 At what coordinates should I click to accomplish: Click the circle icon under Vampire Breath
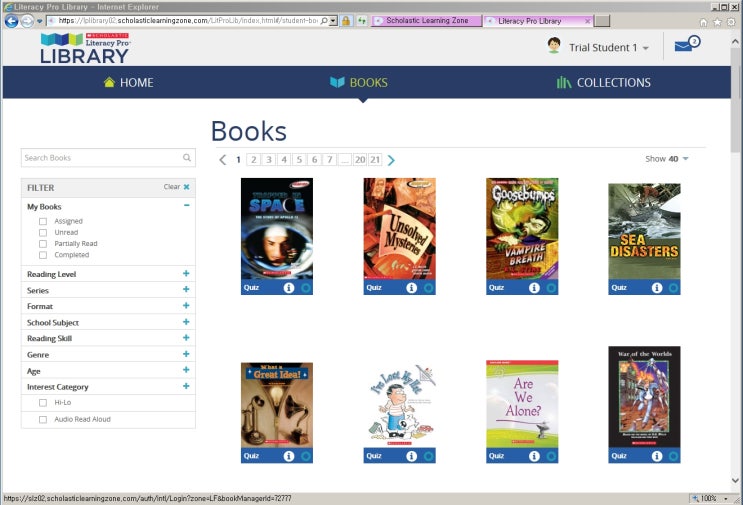(551, 288)
